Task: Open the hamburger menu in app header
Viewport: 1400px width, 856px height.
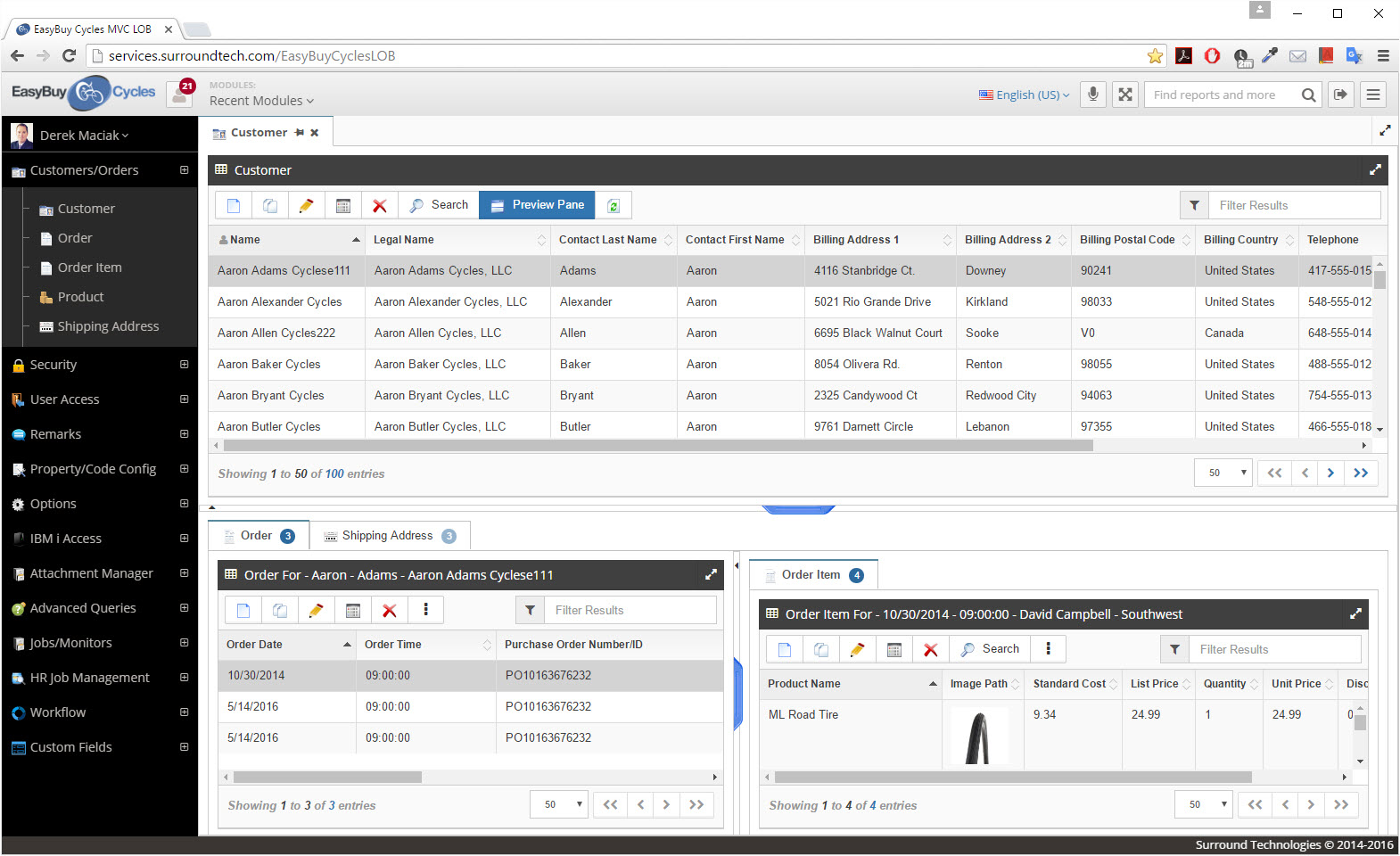Action: tap(1373, 95)
